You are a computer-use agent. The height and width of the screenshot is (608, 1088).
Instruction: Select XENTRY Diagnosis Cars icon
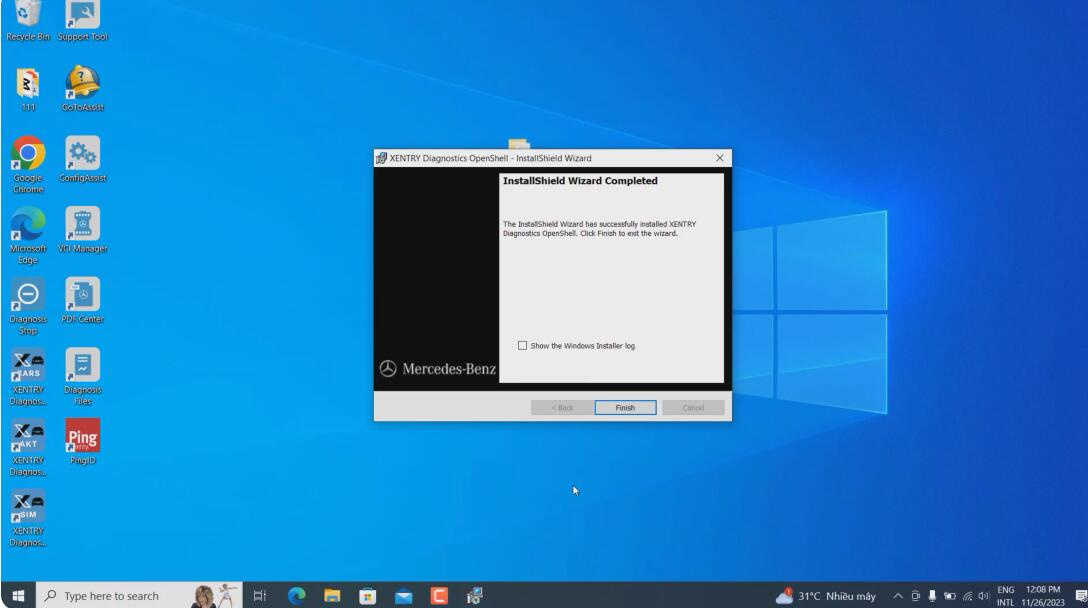[x=28, y=378]
